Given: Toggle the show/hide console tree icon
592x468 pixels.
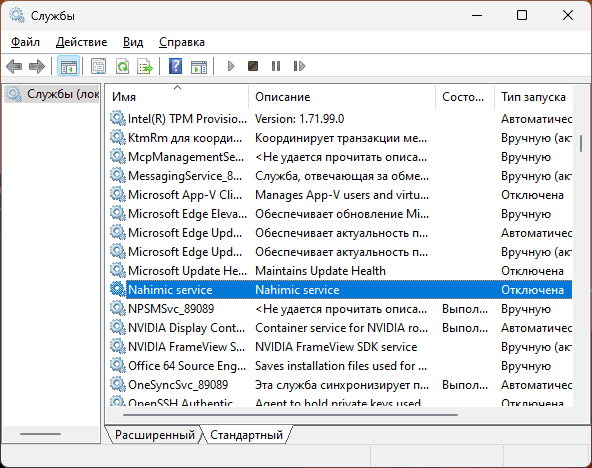Looking at the screenshot, I should coord(68,66).
